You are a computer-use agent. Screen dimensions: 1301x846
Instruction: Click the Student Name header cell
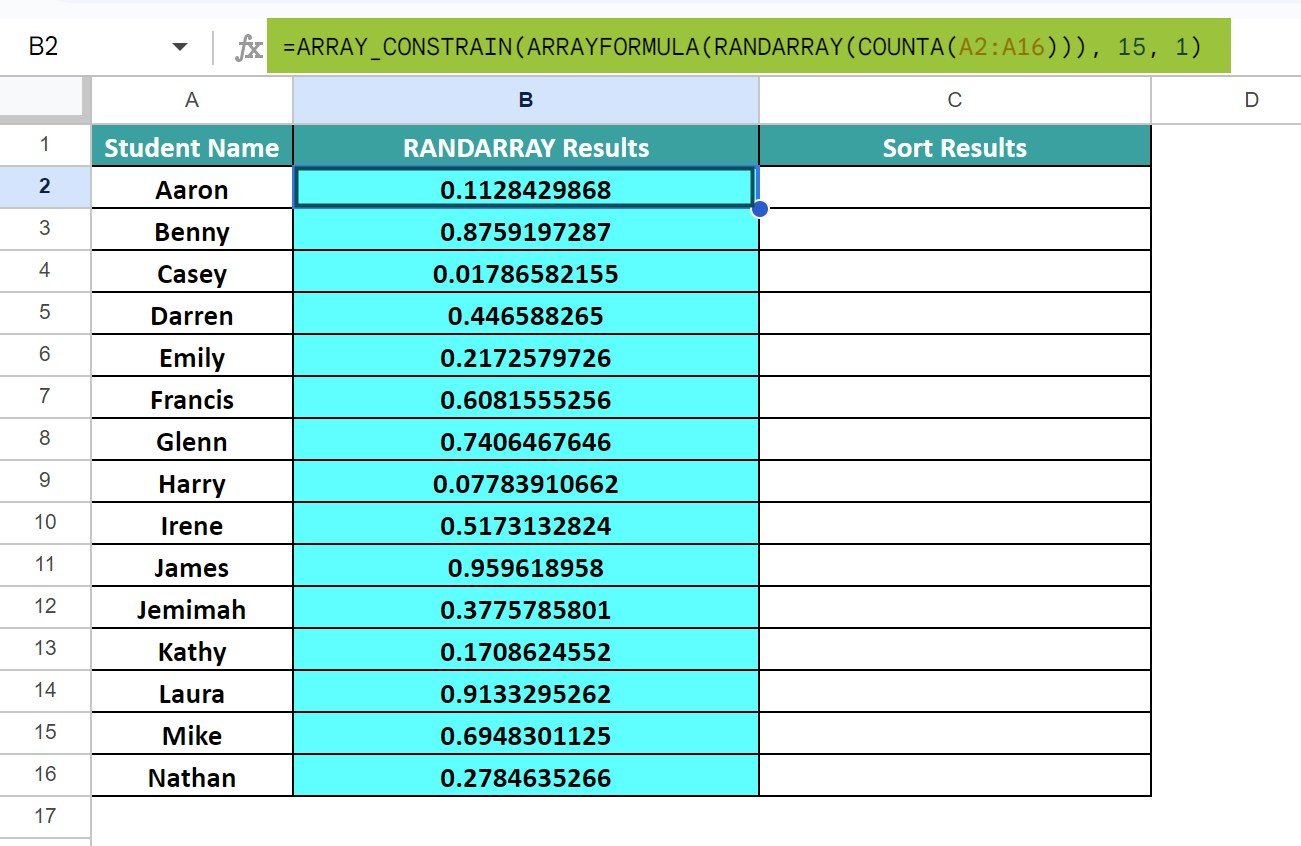click(192, 147)
